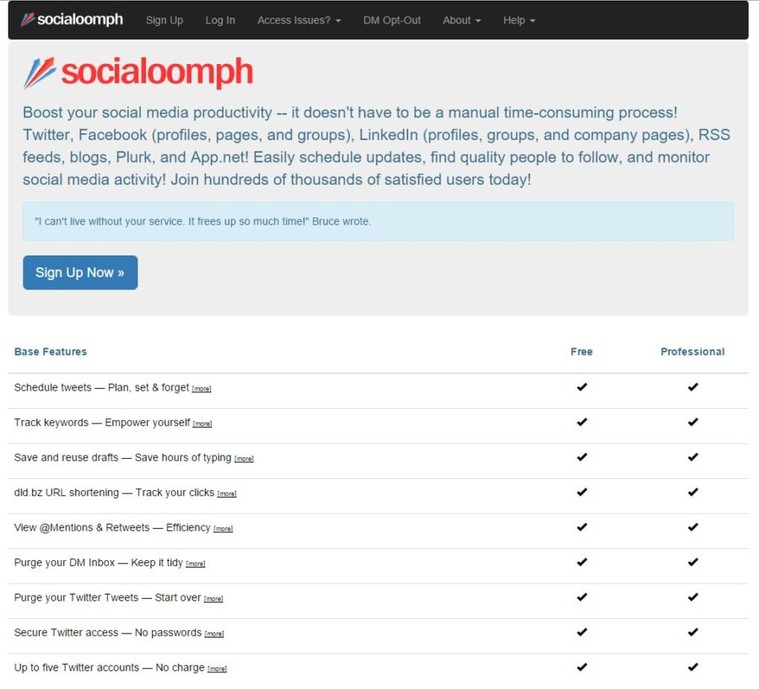
Task: Expand the Access Issues? dropdown
Action: [299, 20]
